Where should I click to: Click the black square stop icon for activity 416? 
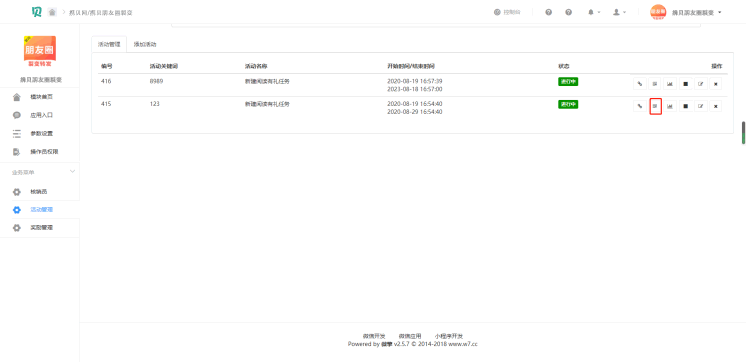(685, 84)
